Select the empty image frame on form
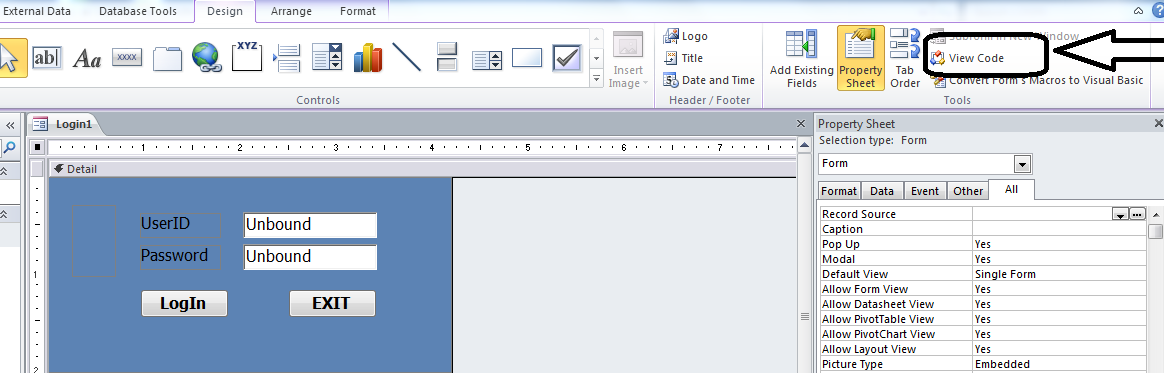Screen dimensions: 1164x373 pos(94,241)
